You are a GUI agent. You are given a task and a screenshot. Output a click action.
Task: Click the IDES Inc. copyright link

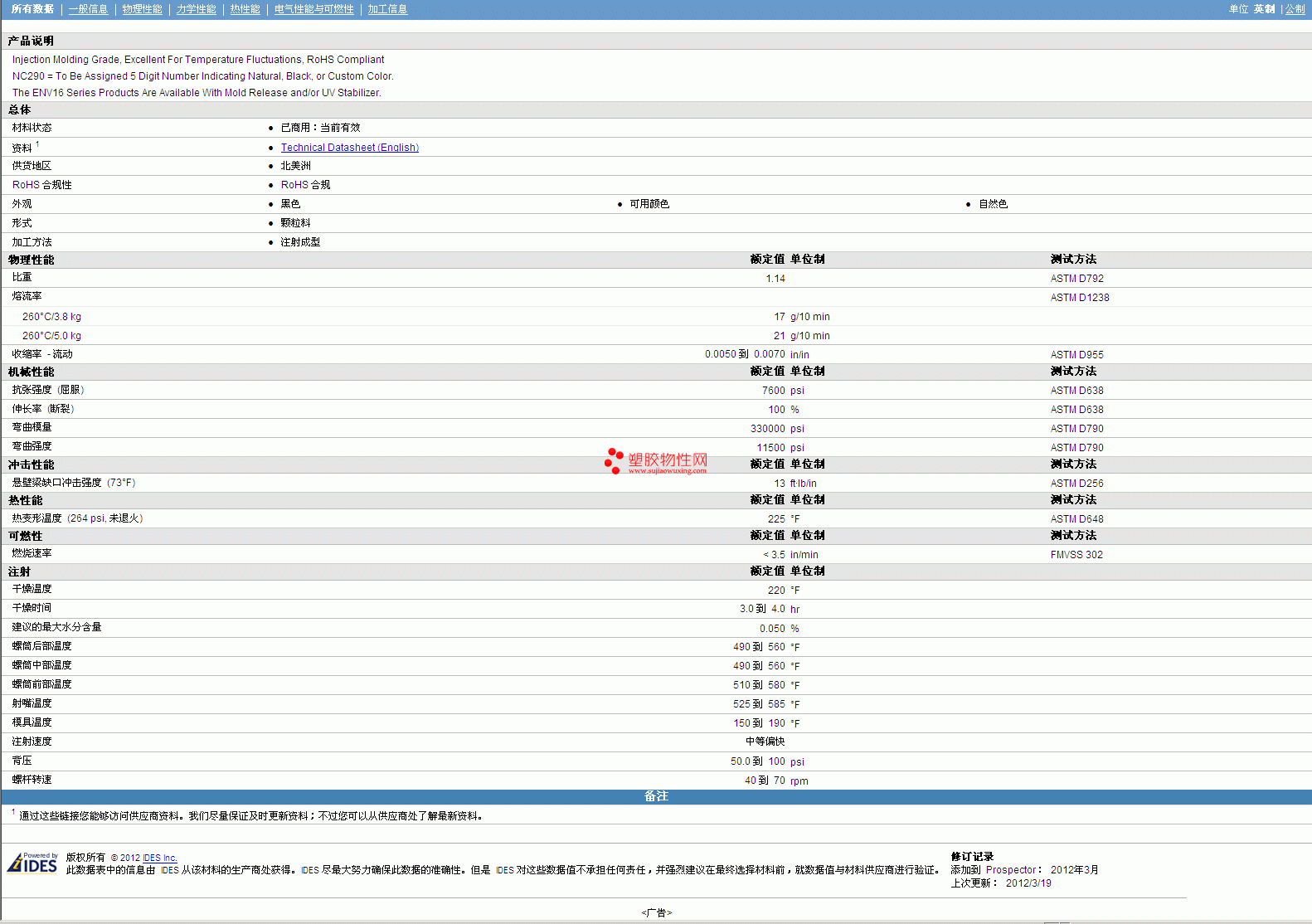(159, 858)
